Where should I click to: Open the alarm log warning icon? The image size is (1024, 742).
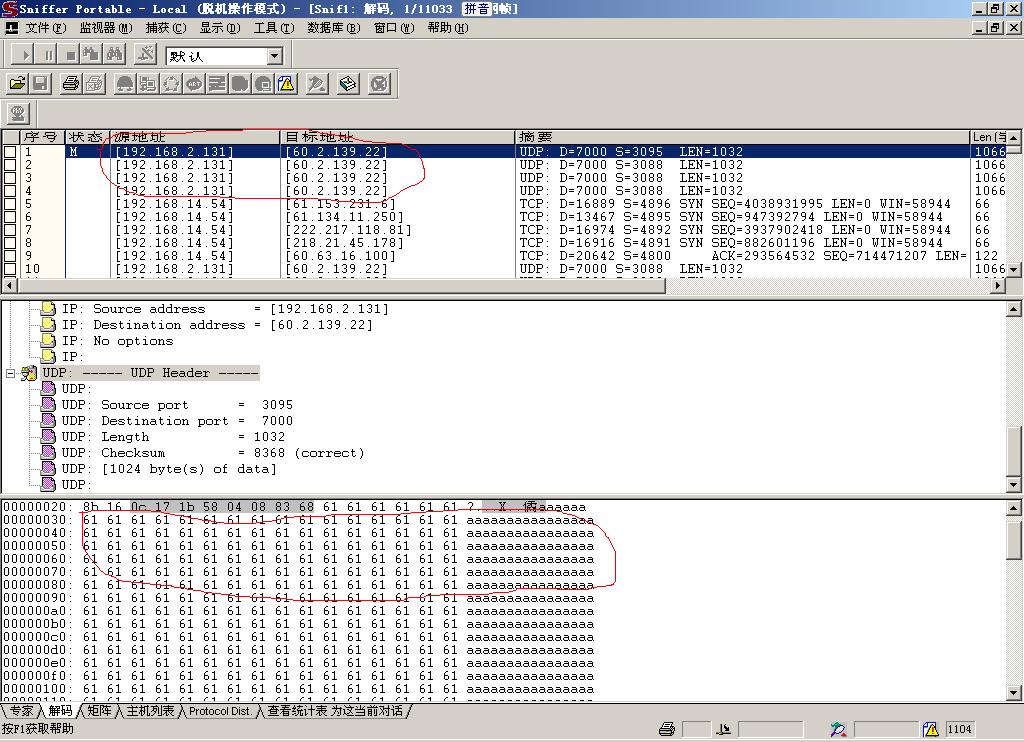(287, 84)
